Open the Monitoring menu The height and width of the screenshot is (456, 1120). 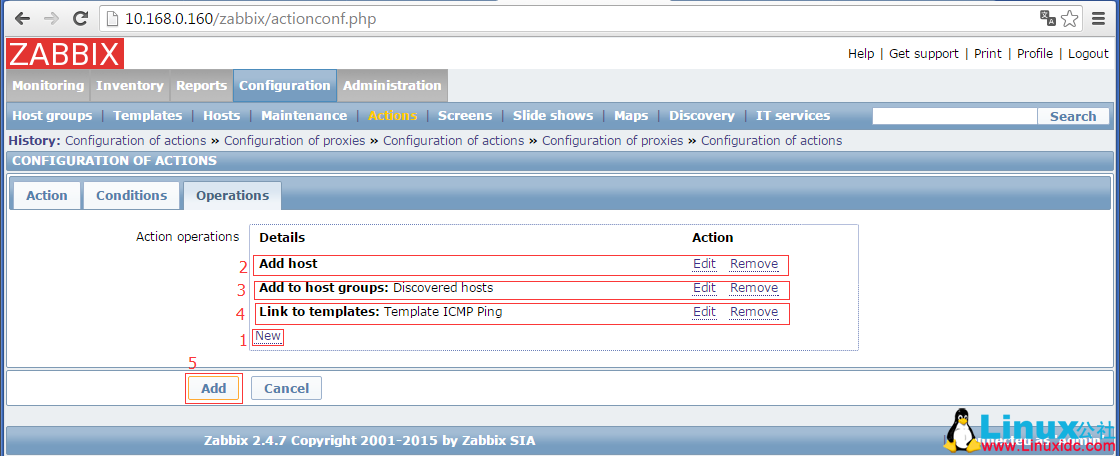pos(48,86)
